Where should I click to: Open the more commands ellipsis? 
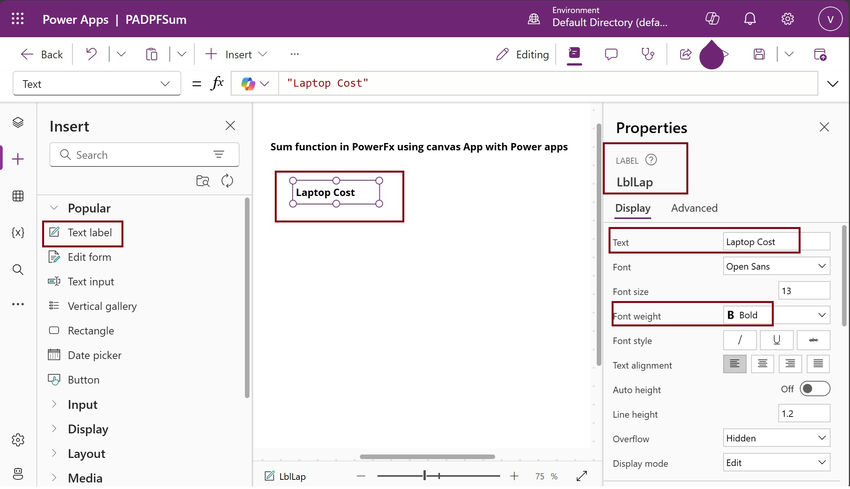coord(294,54)
